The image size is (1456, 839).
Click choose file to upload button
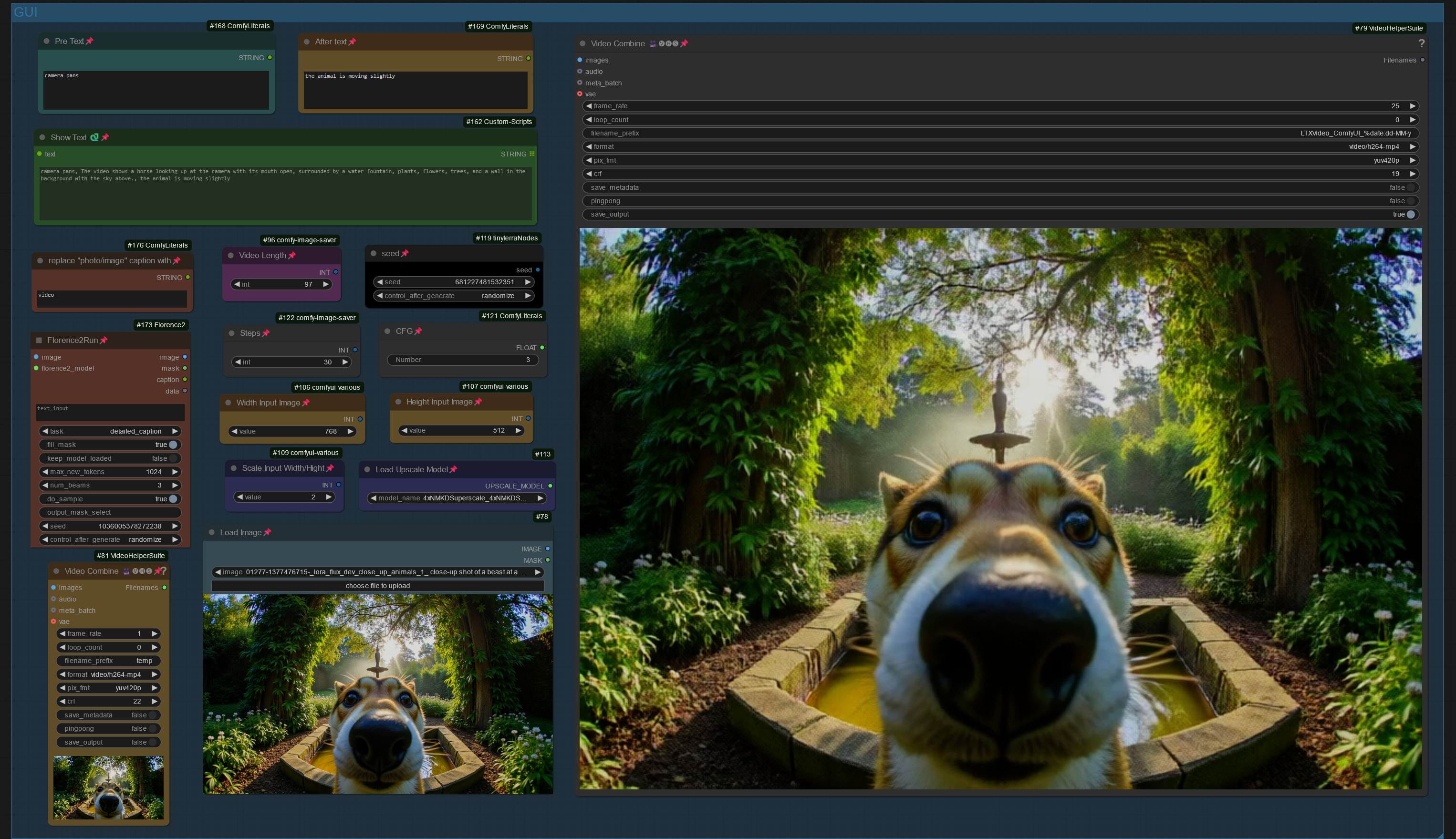click(377, 585)
